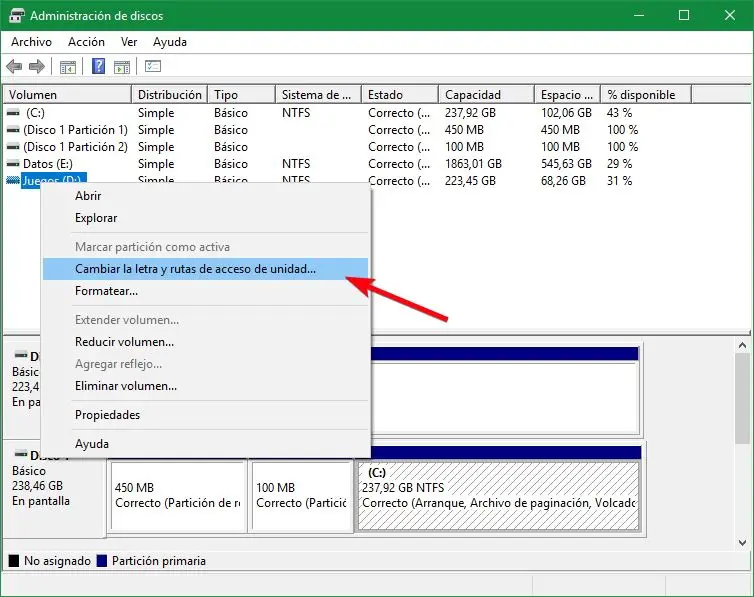Sort by Estado column header

400,95
